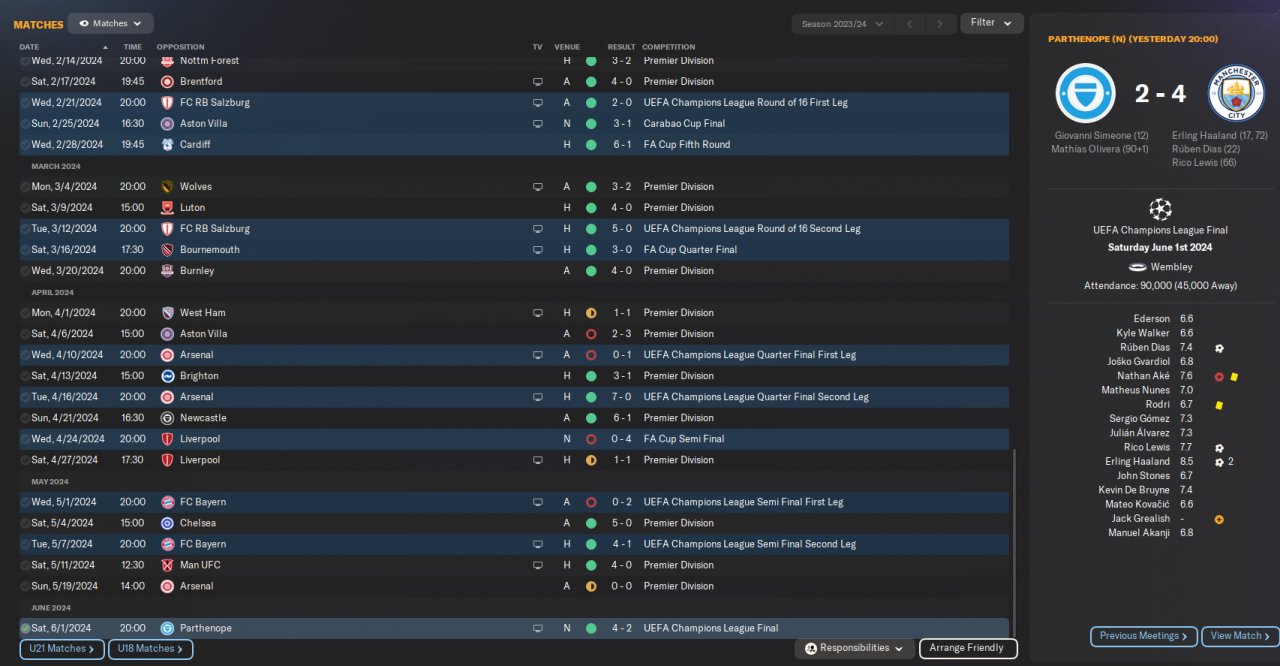Click the Arrange Friendly button
The width and height of the screenshot is (1280, 666).
pos(967,648)
